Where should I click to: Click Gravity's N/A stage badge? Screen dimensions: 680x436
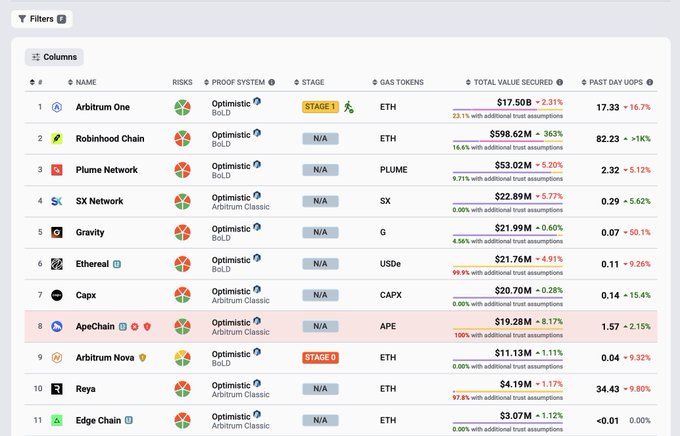(x=320, y=233)
